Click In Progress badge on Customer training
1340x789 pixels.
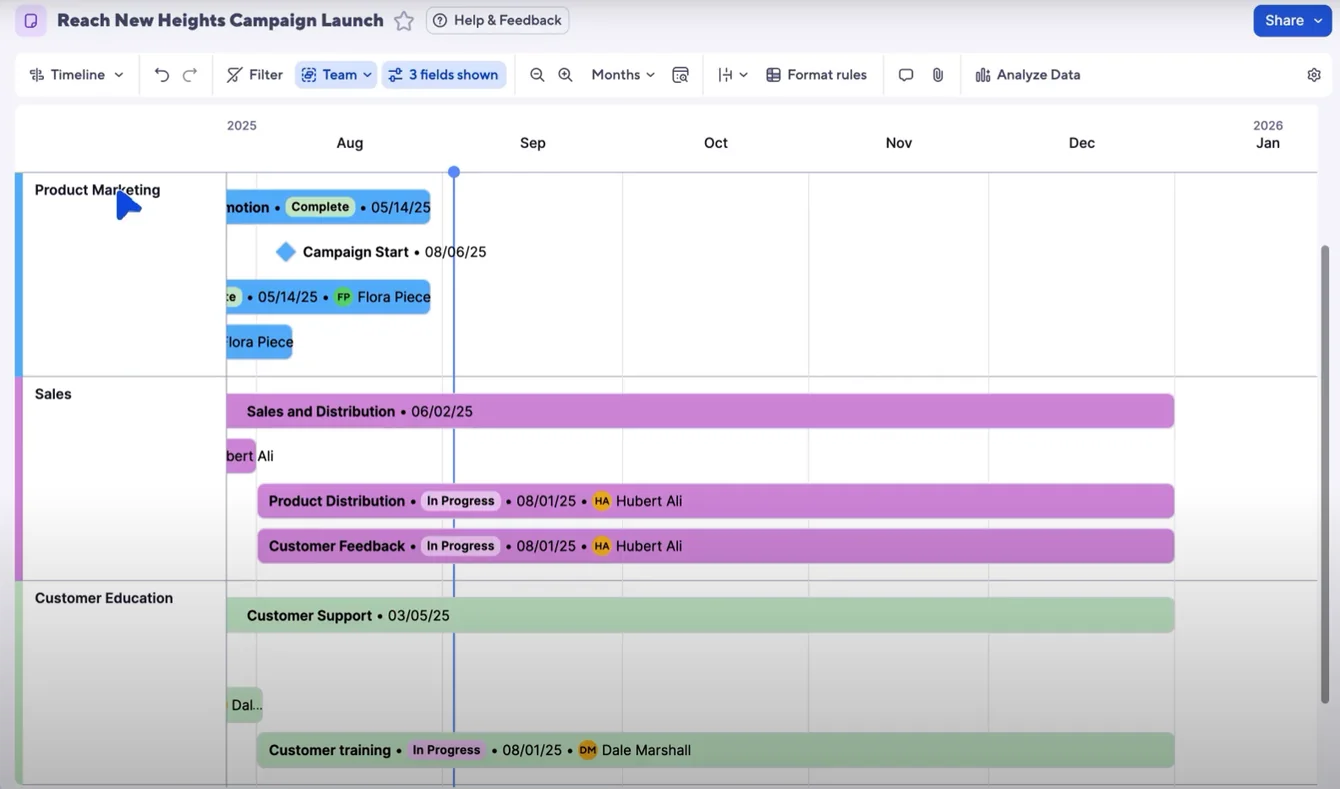click(x=446, y=750)
